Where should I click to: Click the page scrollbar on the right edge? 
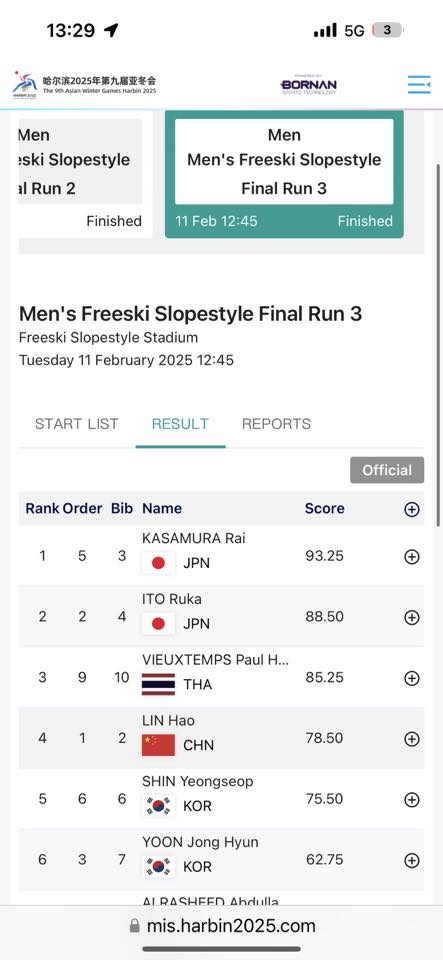click(437, 343)
